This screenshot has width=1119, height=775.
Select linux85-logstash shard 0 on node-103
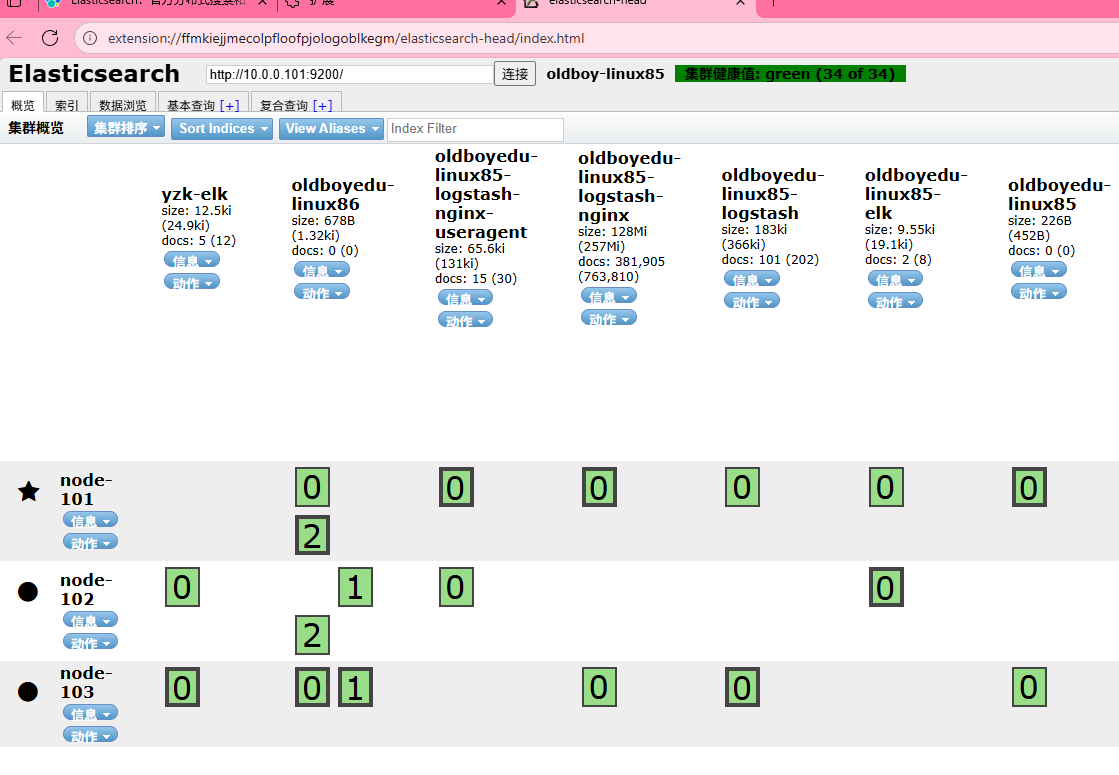click(742, 687)
